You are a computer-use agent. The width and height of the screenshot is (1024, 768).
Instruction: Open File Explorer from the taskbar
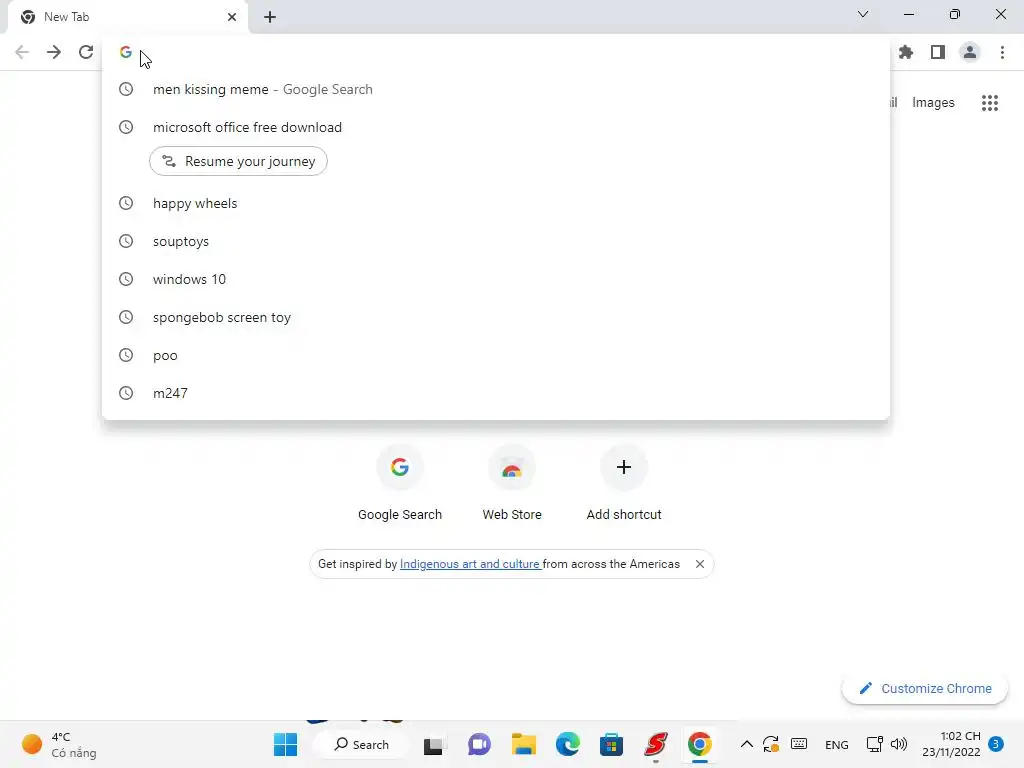pos(523,744)
